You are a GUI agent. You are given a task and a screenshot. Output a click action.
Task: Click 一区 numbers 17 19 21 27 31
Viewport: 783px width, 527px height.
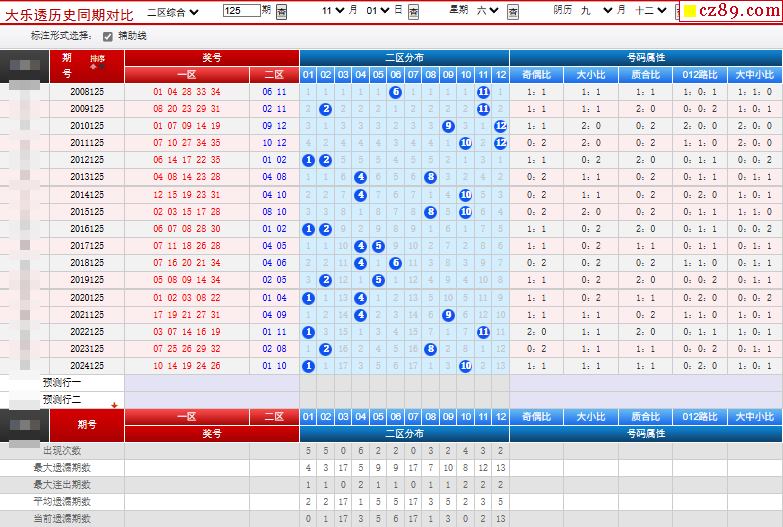pyautogui.click(x=187, y=315)
